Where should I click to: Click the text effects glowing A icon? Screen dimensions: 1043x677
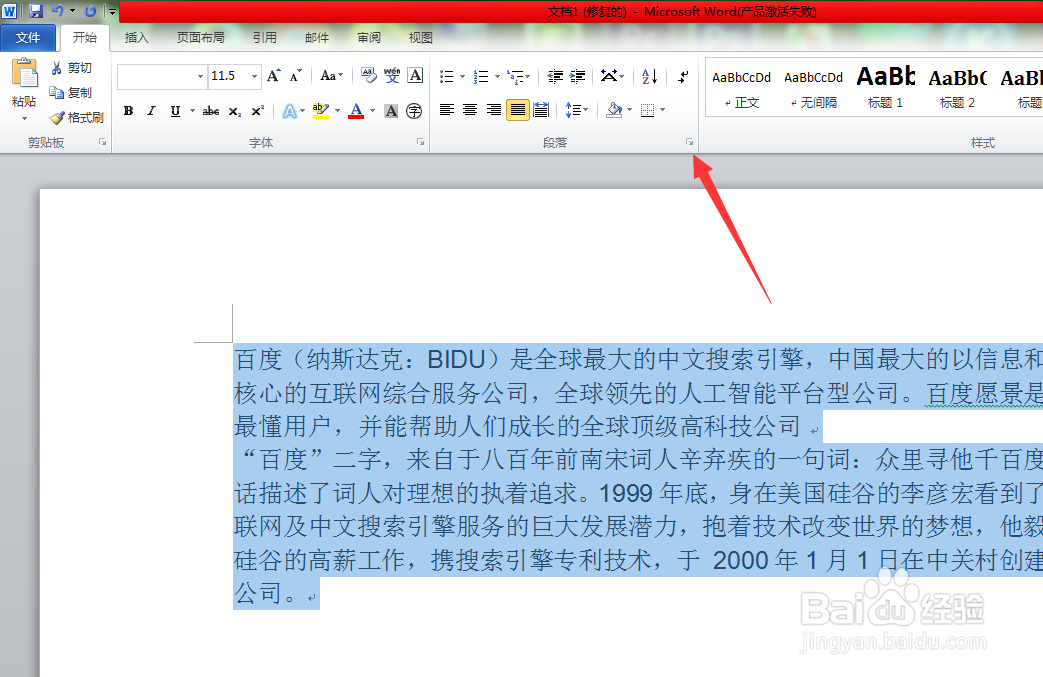[x=289, y=111]
